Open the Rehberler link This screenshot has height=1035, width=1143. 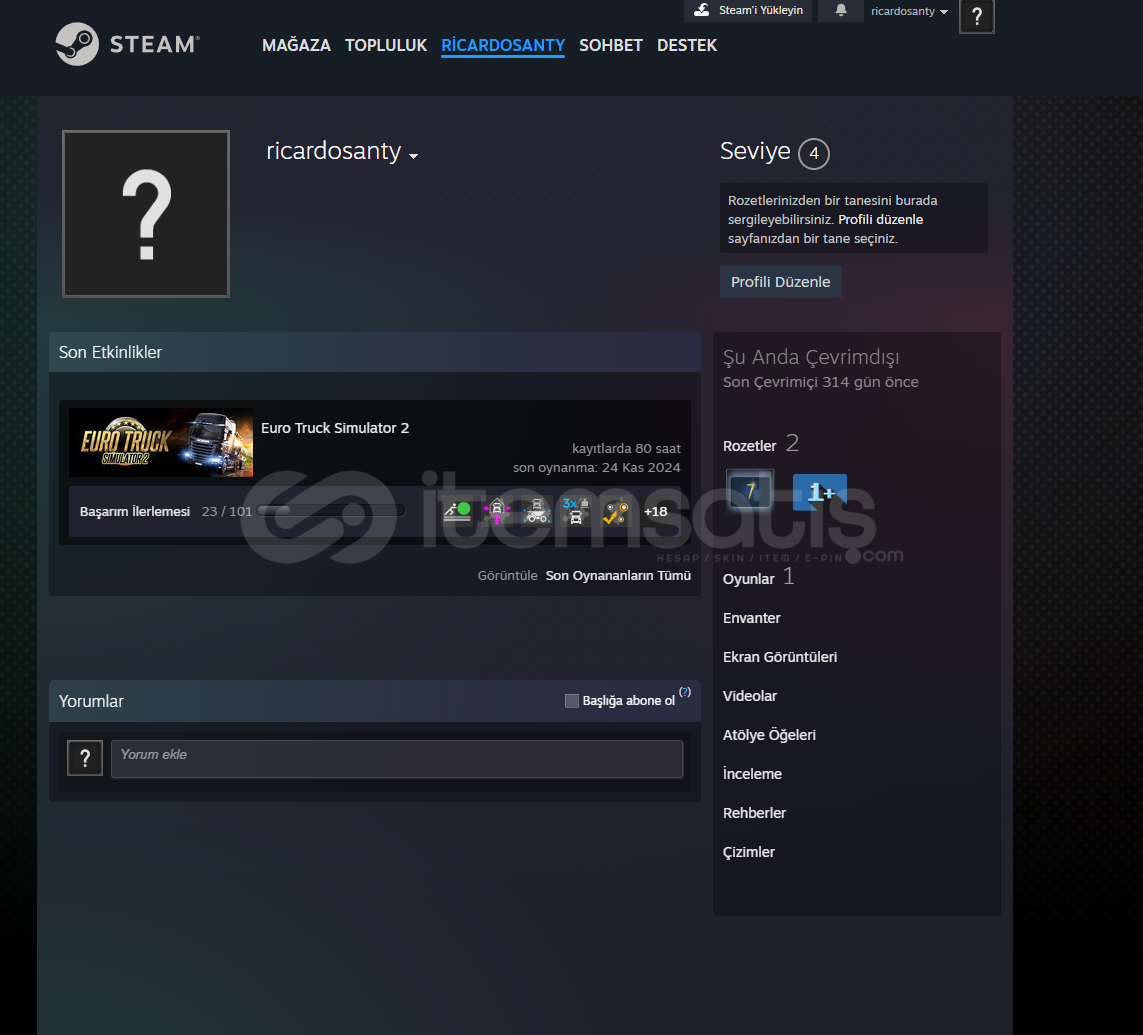(x=754, y=813)
